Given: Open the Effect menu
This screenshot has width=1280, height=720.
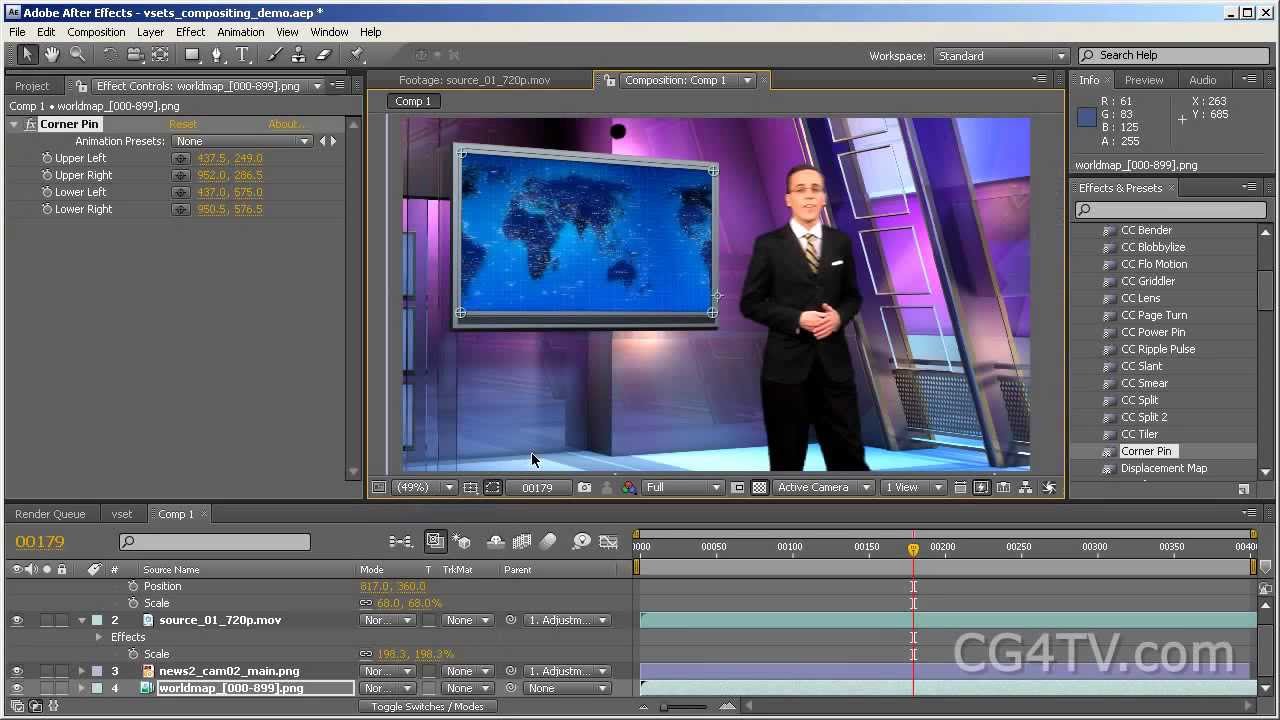Looking at the screenshot, I should pos(190,32).
